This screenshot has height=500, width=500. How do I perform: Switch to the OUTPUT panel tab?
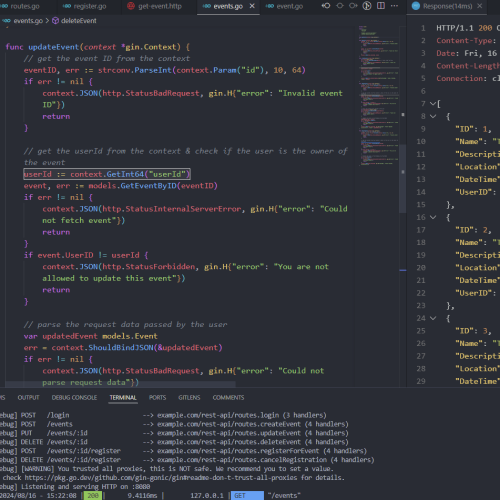click(x=28, y=398)
